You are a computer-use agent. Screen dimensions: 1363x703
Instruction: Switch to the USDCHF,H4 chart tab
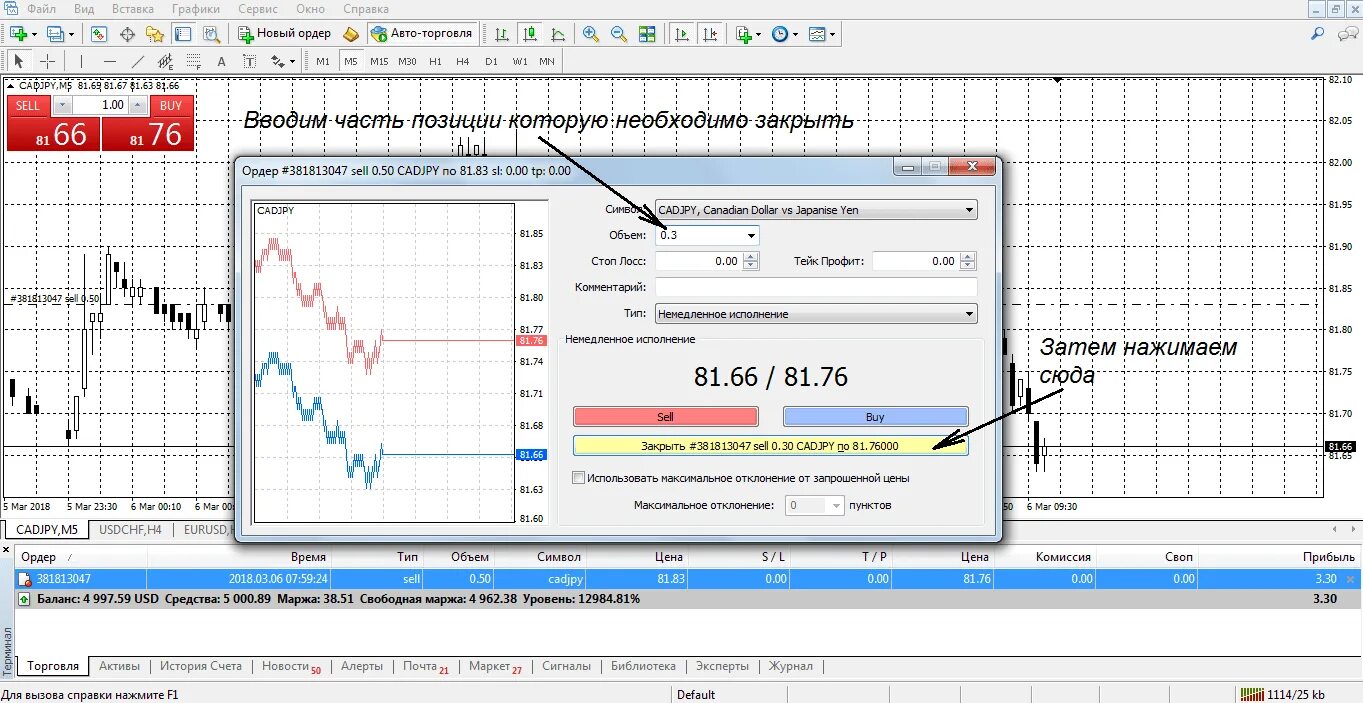pos(130,530)
